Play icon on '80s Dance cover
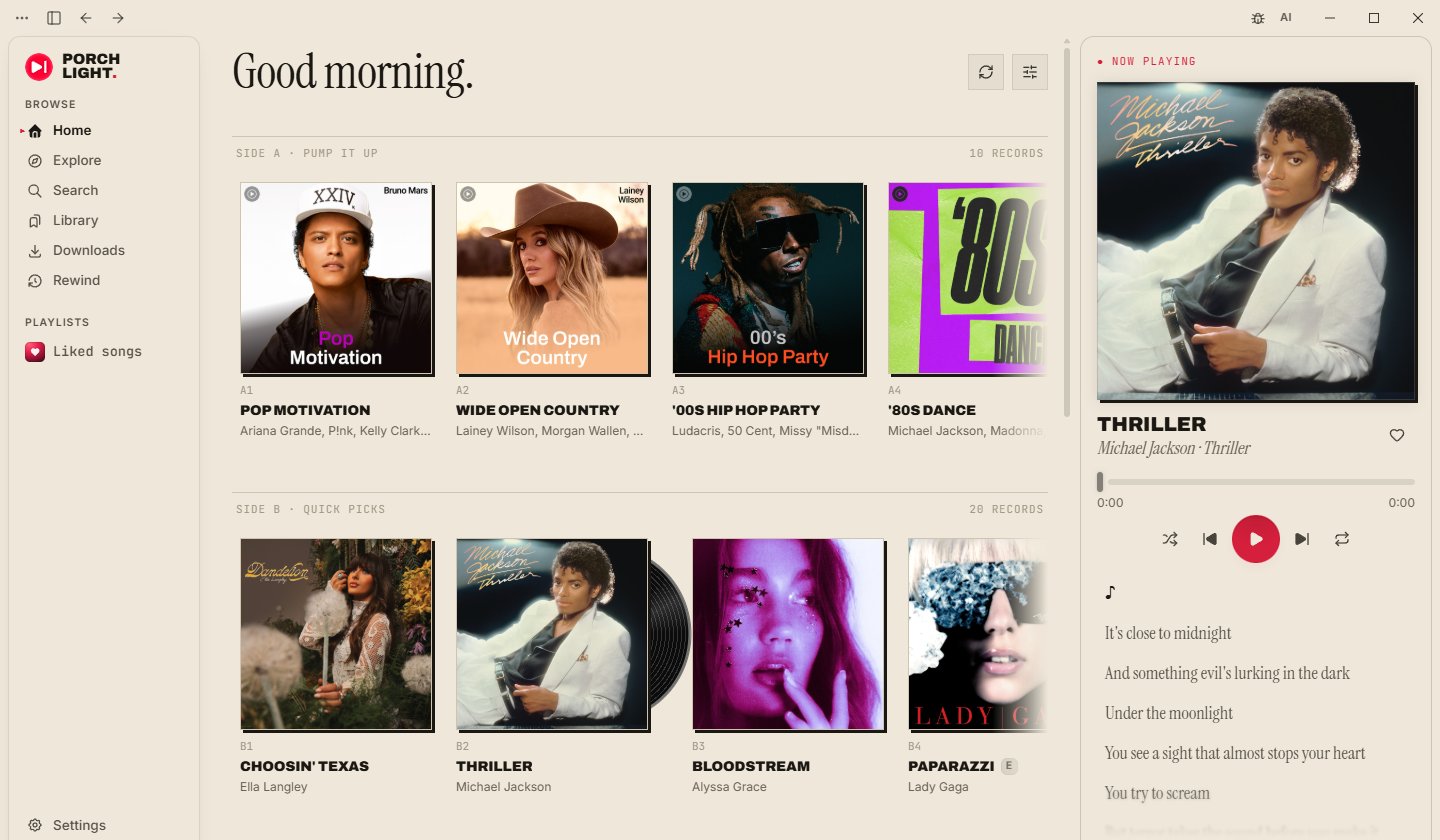 pyautogui.click(x=900, y=194)
